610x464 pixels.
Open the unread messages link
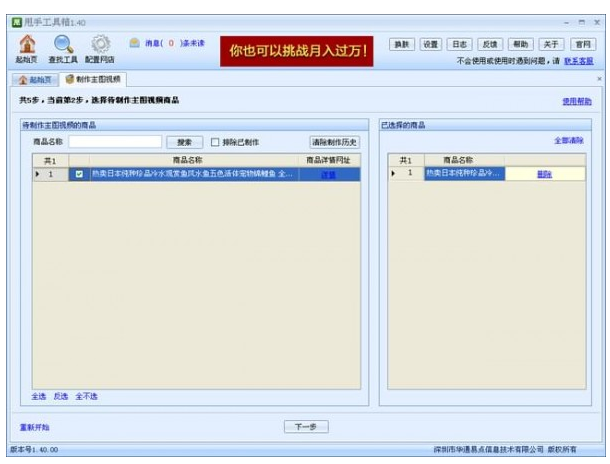(175, 43)
